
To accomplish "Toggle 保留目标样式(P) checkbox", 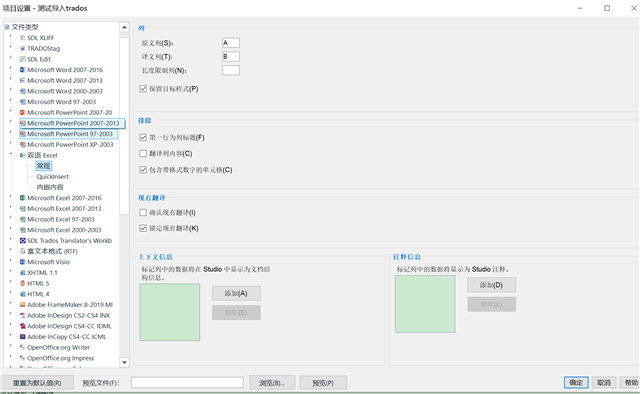I will pos(143,89).
